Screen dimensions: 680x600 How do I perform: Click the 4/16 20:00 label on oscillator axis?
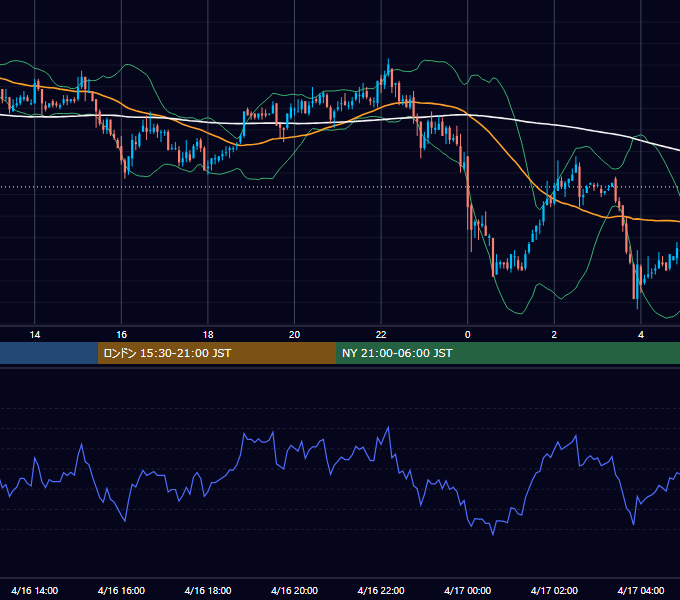point(294,590)
